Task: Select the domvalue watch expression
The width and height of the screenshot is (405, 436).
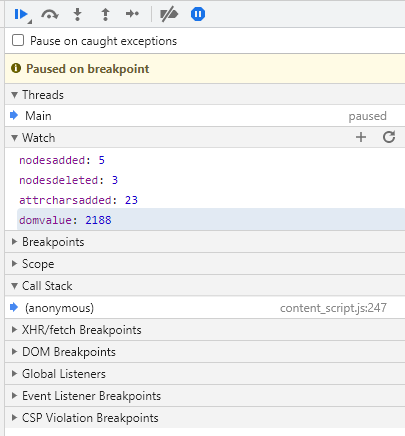Action: tap(211, 220)
